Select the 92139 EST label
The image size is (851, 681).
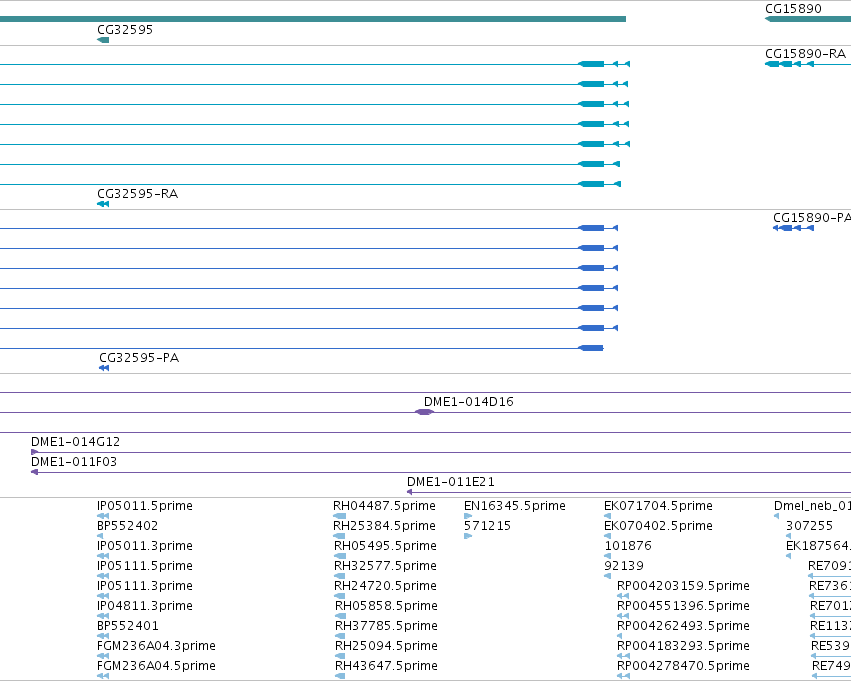tap(624, 566)
